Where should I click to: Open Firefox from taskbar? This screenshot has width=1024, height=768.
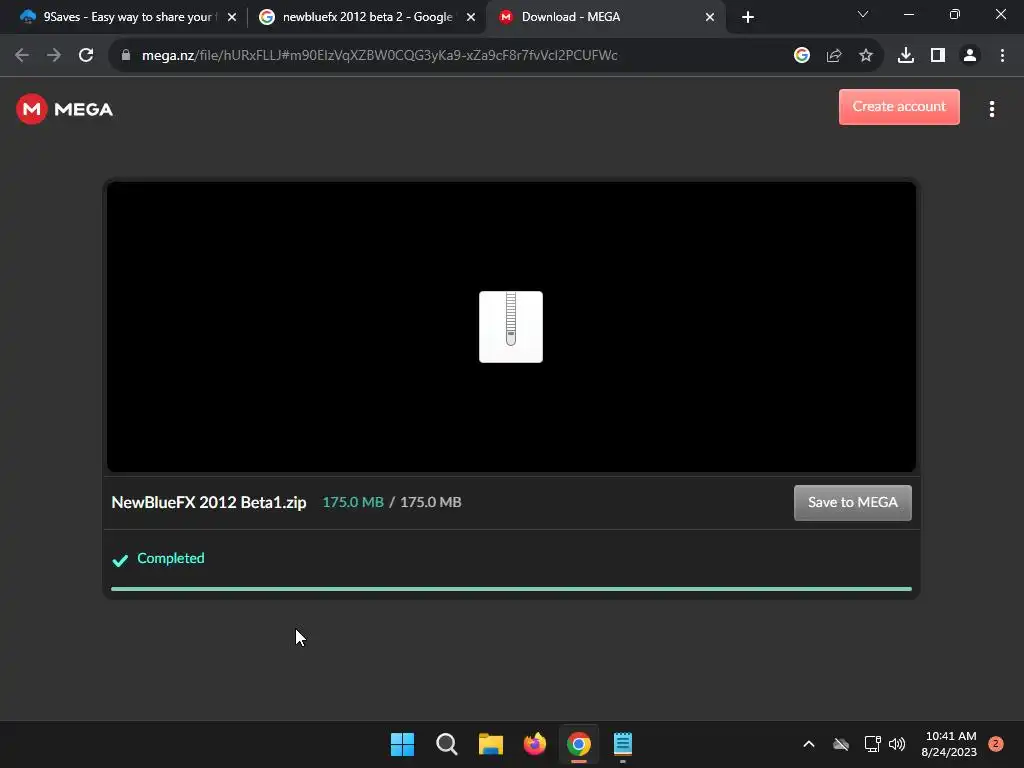point(535,744)
